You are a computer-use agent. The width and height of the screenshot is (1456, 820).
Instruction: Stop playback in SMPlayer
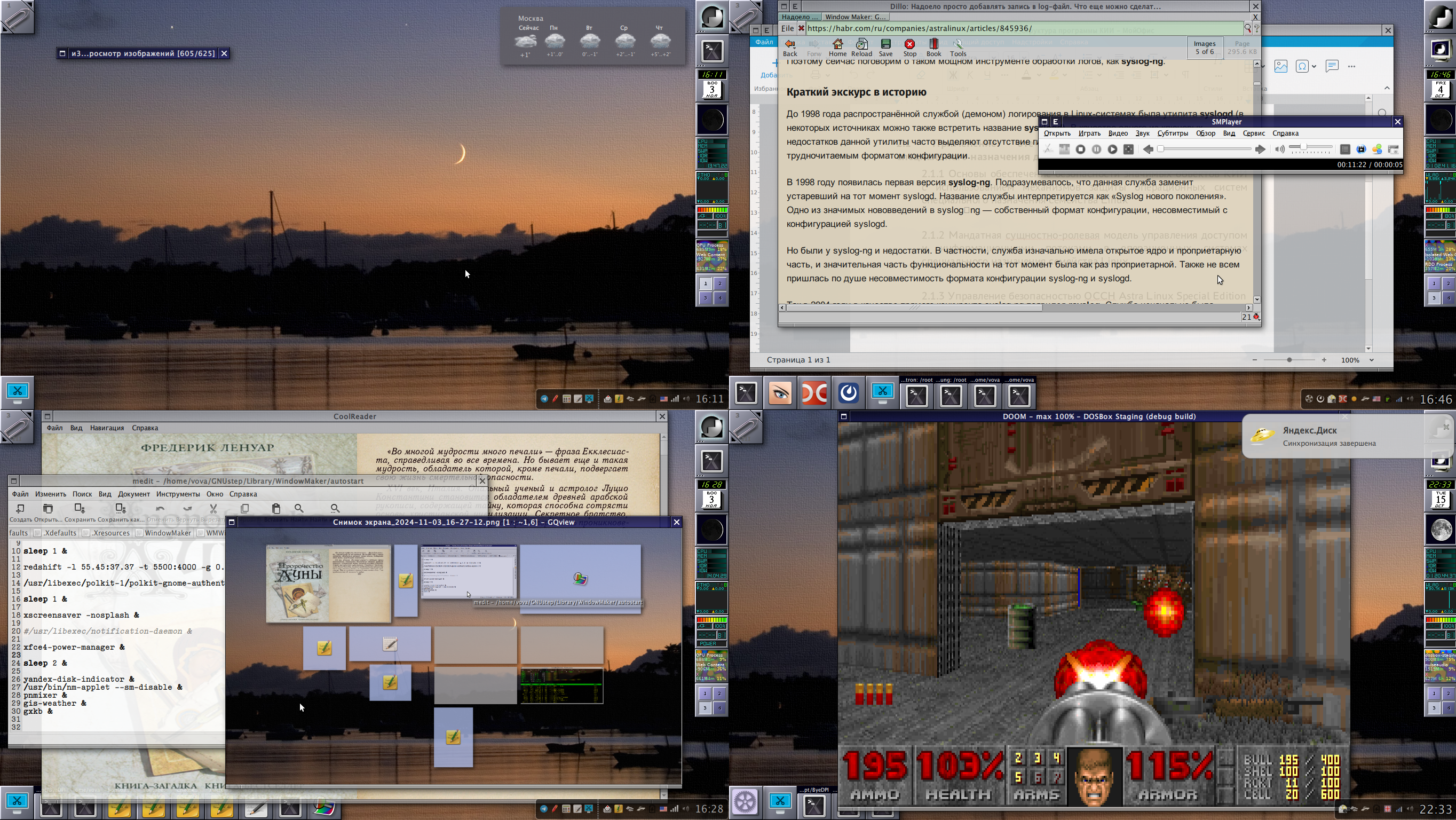pyautogui.click(x=1080, y=149)
